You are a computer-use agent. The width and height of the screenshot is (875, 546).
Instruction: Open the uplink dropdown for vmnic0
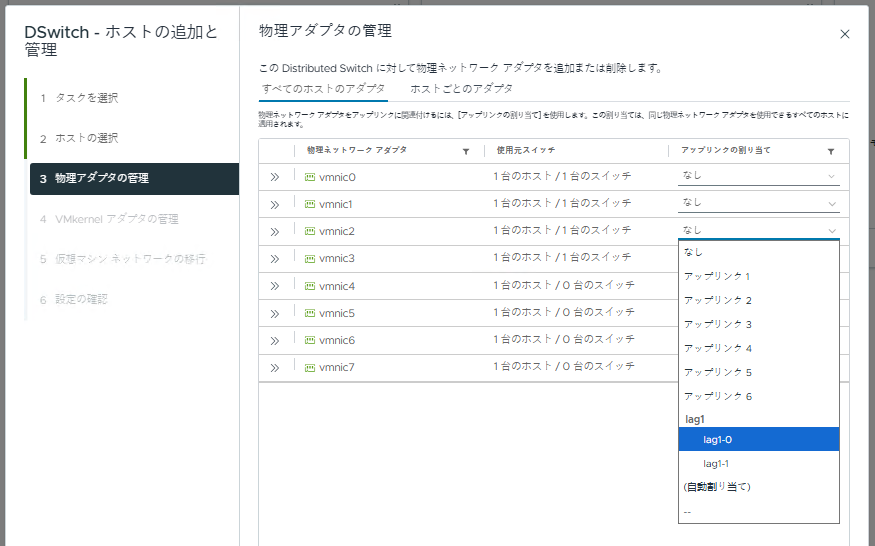(x=759, y=176)
